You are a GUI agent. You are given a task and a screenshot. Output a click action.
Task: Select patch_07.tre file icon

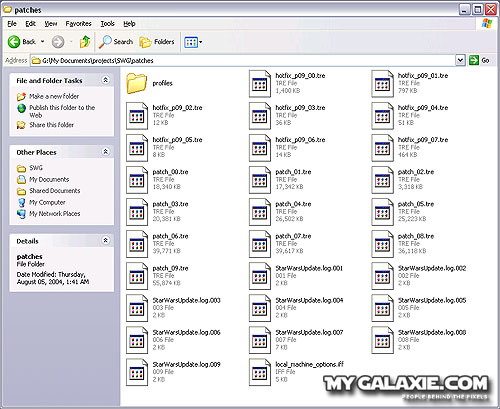260,244
